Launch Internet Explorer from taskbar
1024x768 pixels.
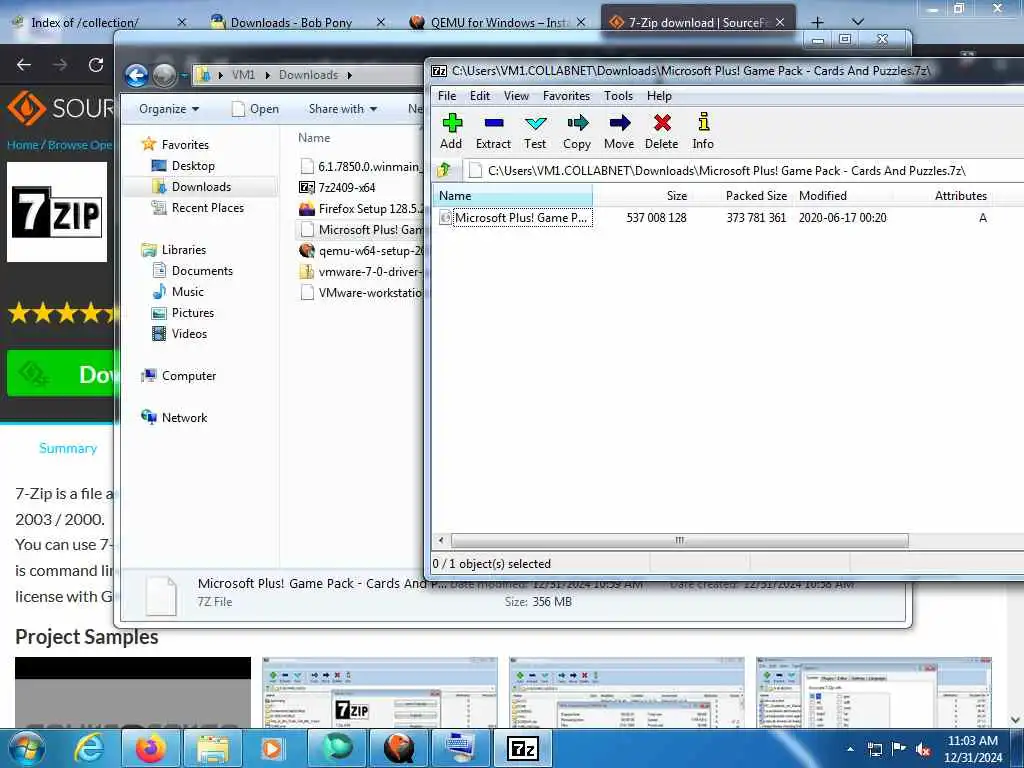click(89, 748)
